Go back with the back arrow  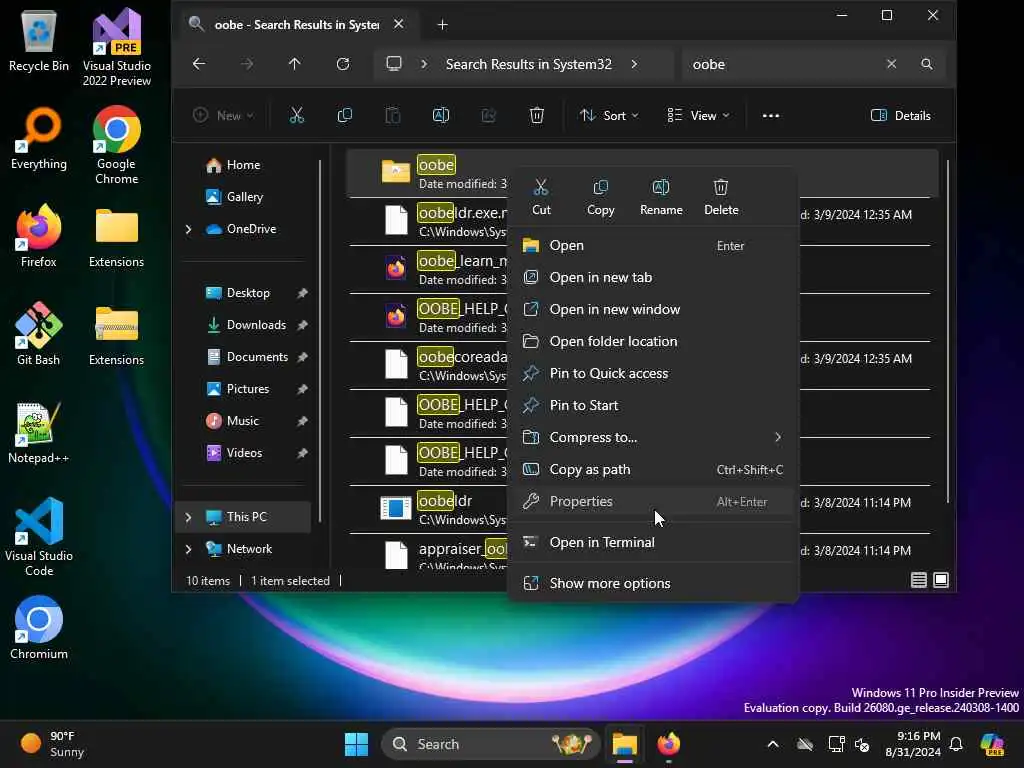tap(199, 64)
